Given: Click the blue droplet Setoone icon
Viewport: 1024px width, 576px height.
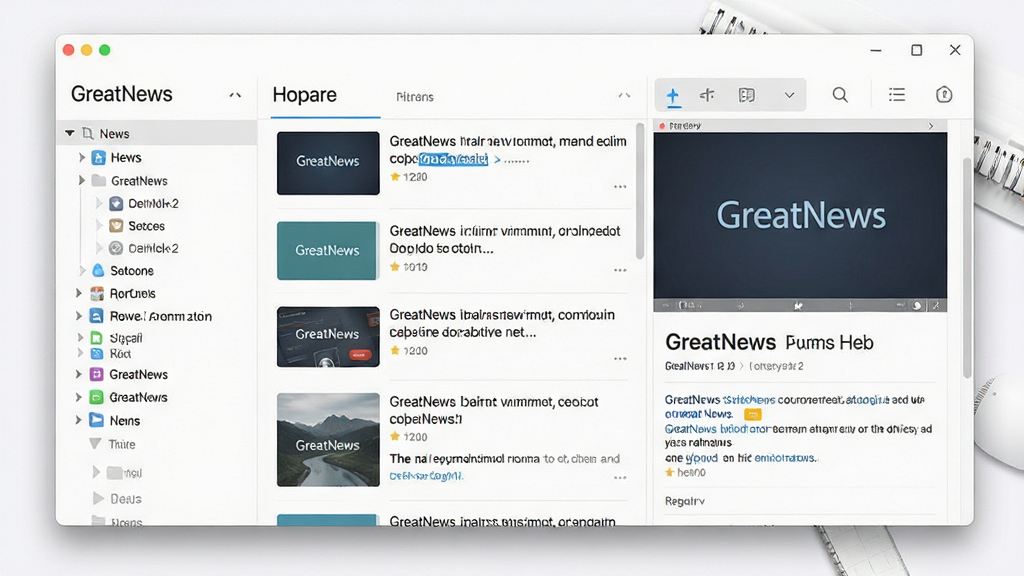Looking at the screenshot, I should tap(98, 270).
